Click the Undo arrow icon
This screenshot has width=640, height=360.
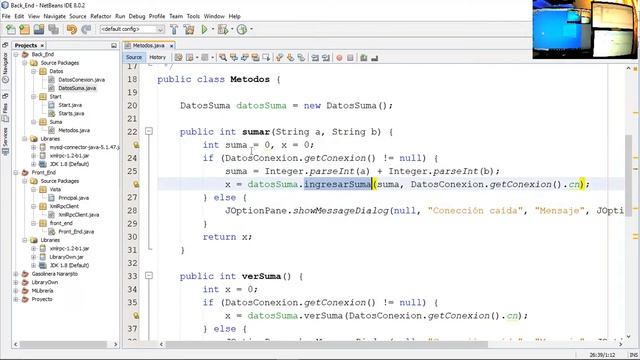[x=72, y=29]
